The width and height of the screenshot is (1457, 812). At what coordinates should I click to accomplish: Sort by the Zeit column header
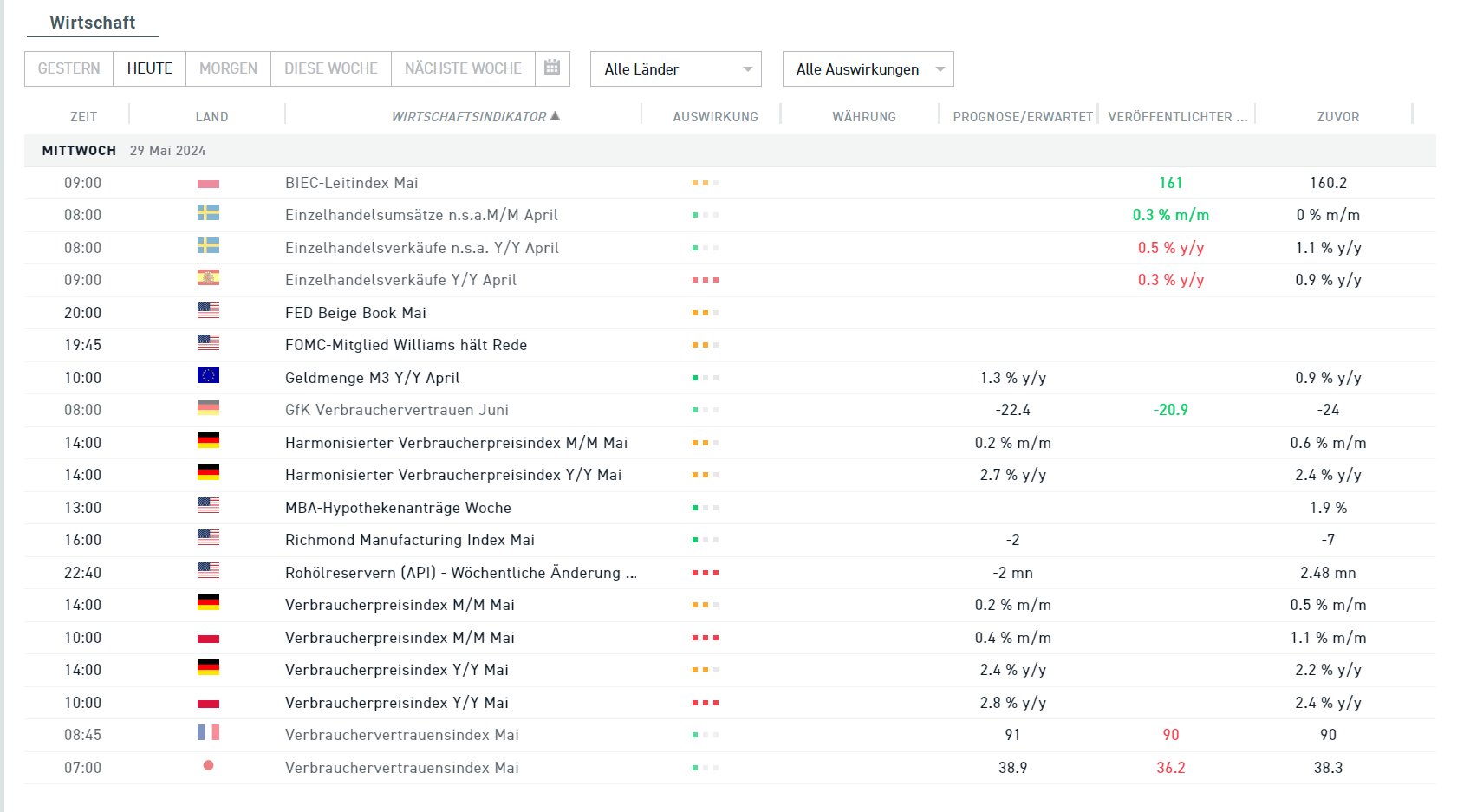tap(83, 117)
